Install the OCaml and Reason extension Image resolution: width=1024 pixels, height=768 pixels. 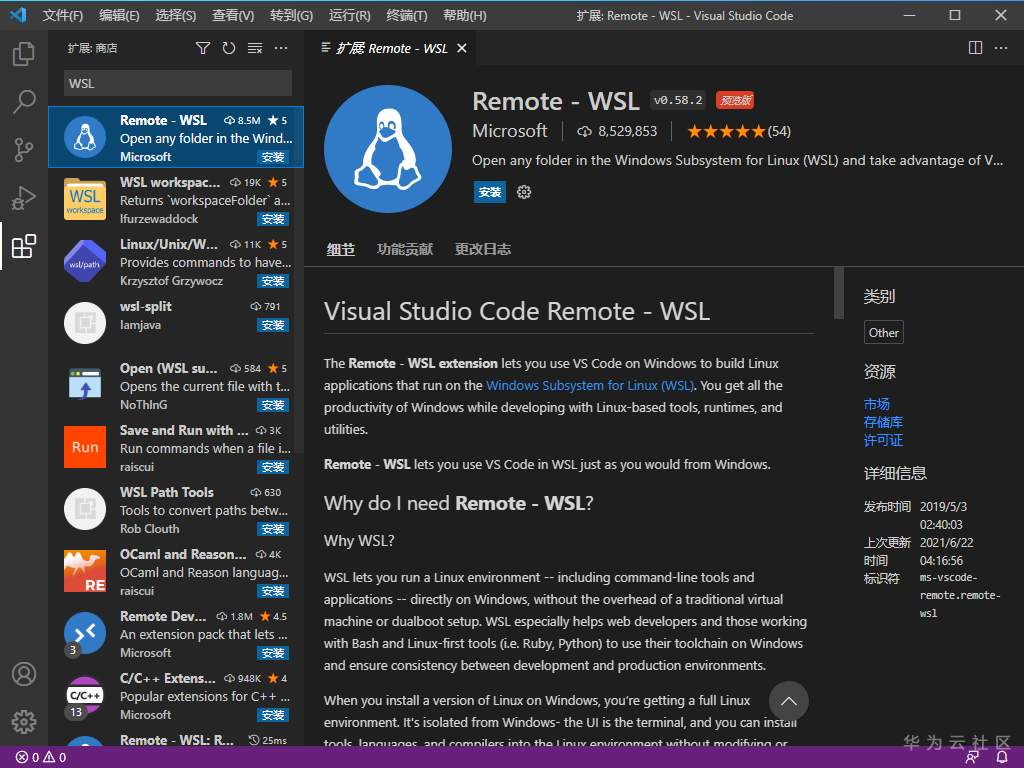[x=273, y=591]
